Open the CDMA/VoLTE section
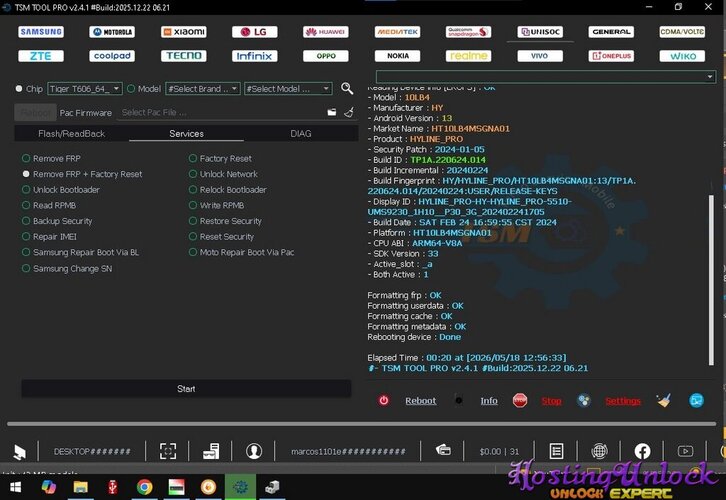Image resolution: width=726 pixels, height=500 pixels. tap(682, 31)
